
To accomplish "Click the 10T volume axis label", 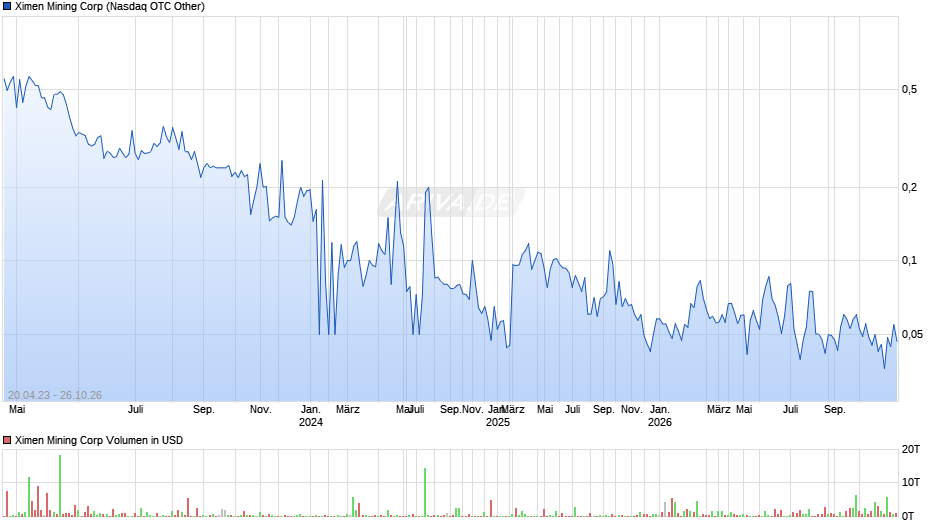I will pyautogui.click(x=911, y=482).
